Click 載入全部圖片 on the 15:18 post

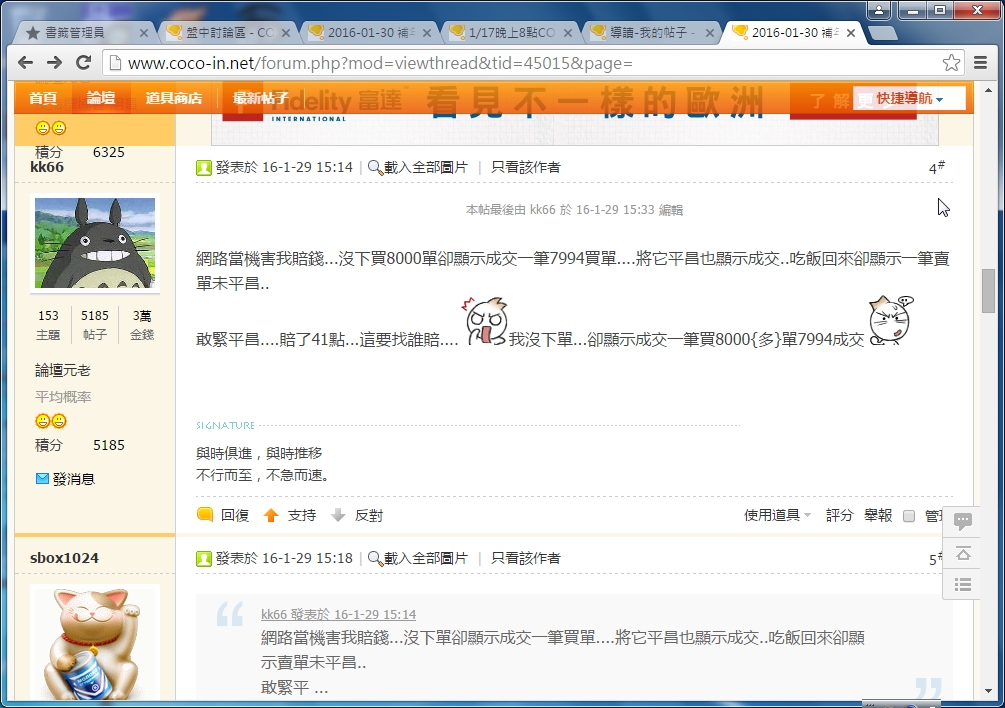tap(426, 558)
